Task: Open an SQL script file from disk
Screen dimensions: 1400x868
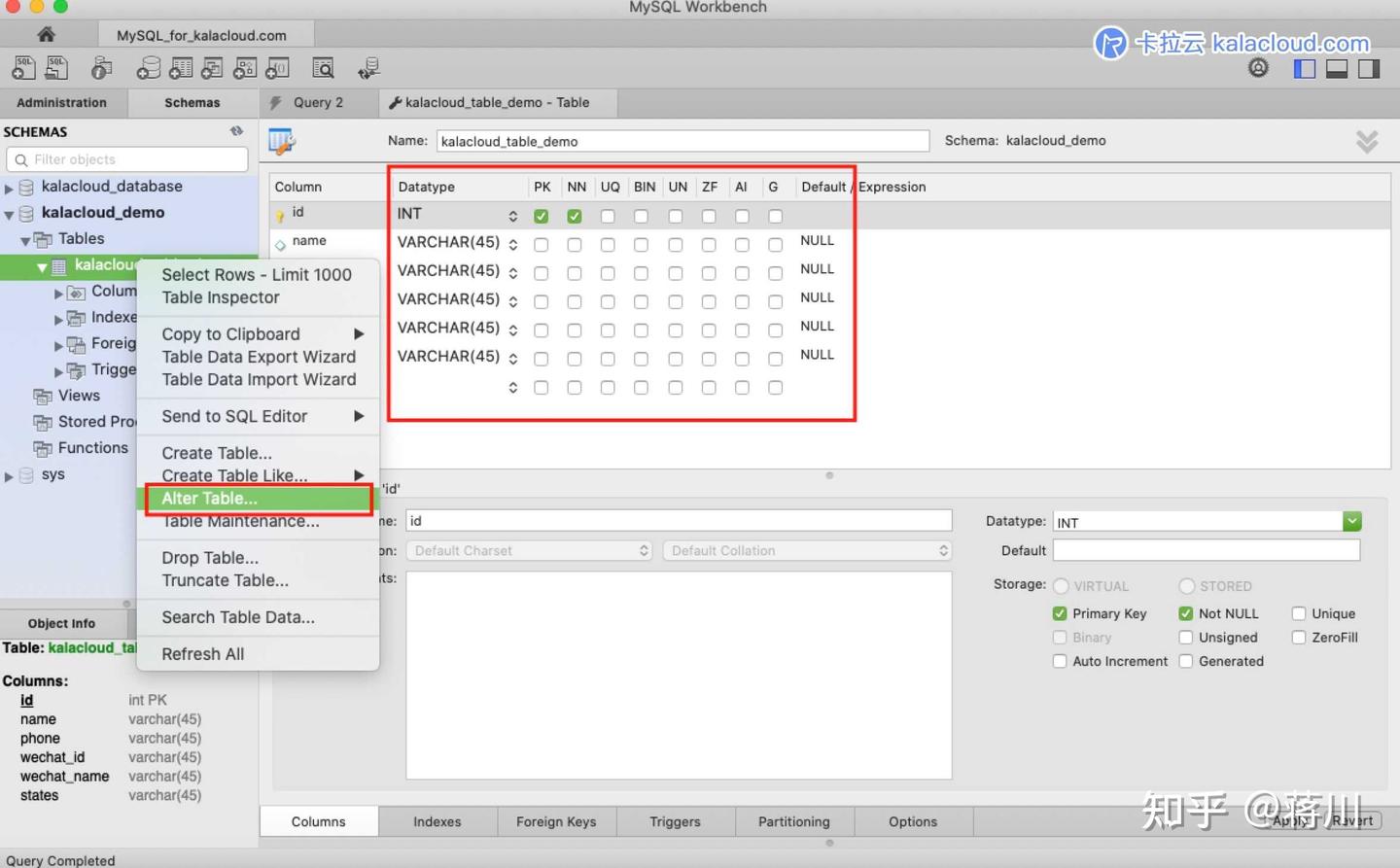Action: coord(56,67)
